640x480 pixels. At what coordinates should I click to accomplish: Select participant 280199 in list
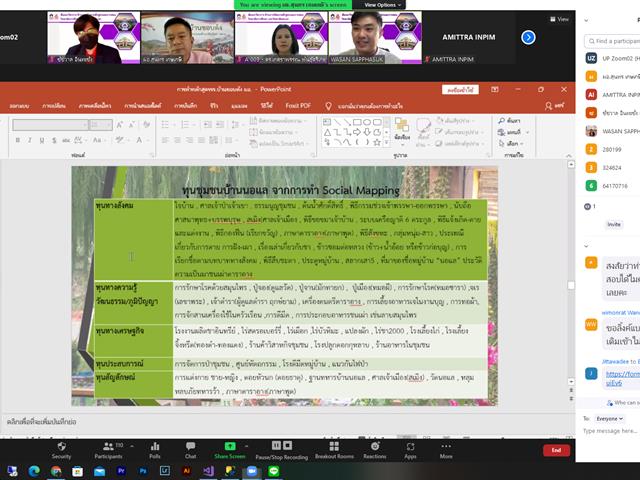(612, 149)
